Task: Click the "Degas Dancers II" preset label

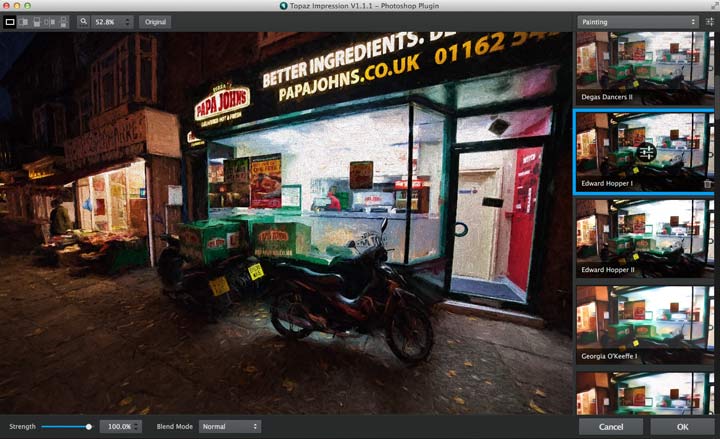Action: [x=607, y=97]
